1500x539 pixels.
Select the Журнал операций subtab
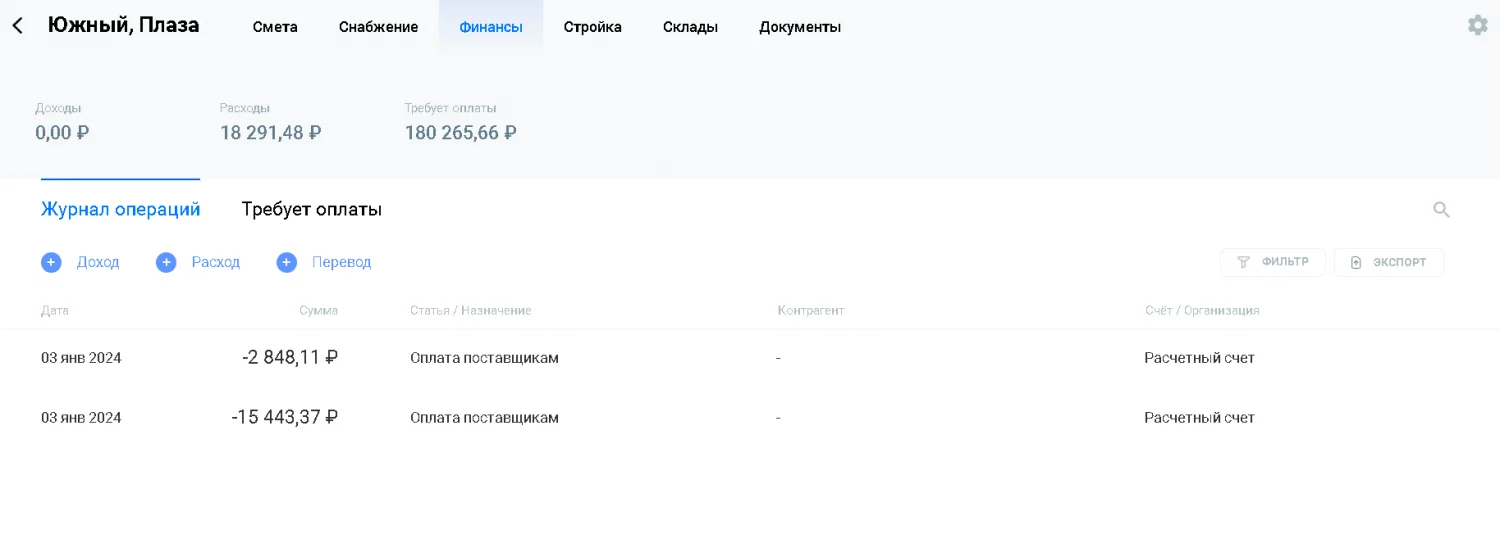tap(120, 209)
